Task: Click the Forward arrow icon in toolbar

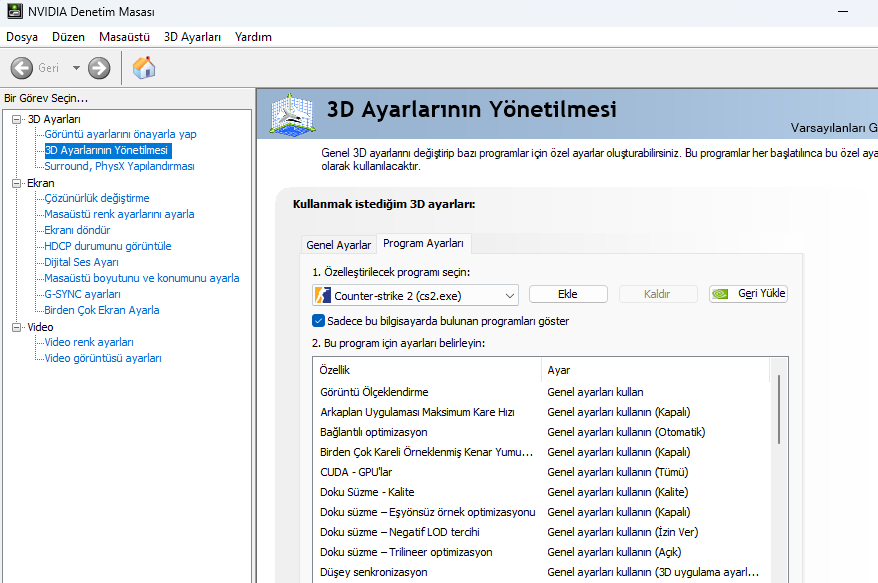Action: click(x=98, y=68)
